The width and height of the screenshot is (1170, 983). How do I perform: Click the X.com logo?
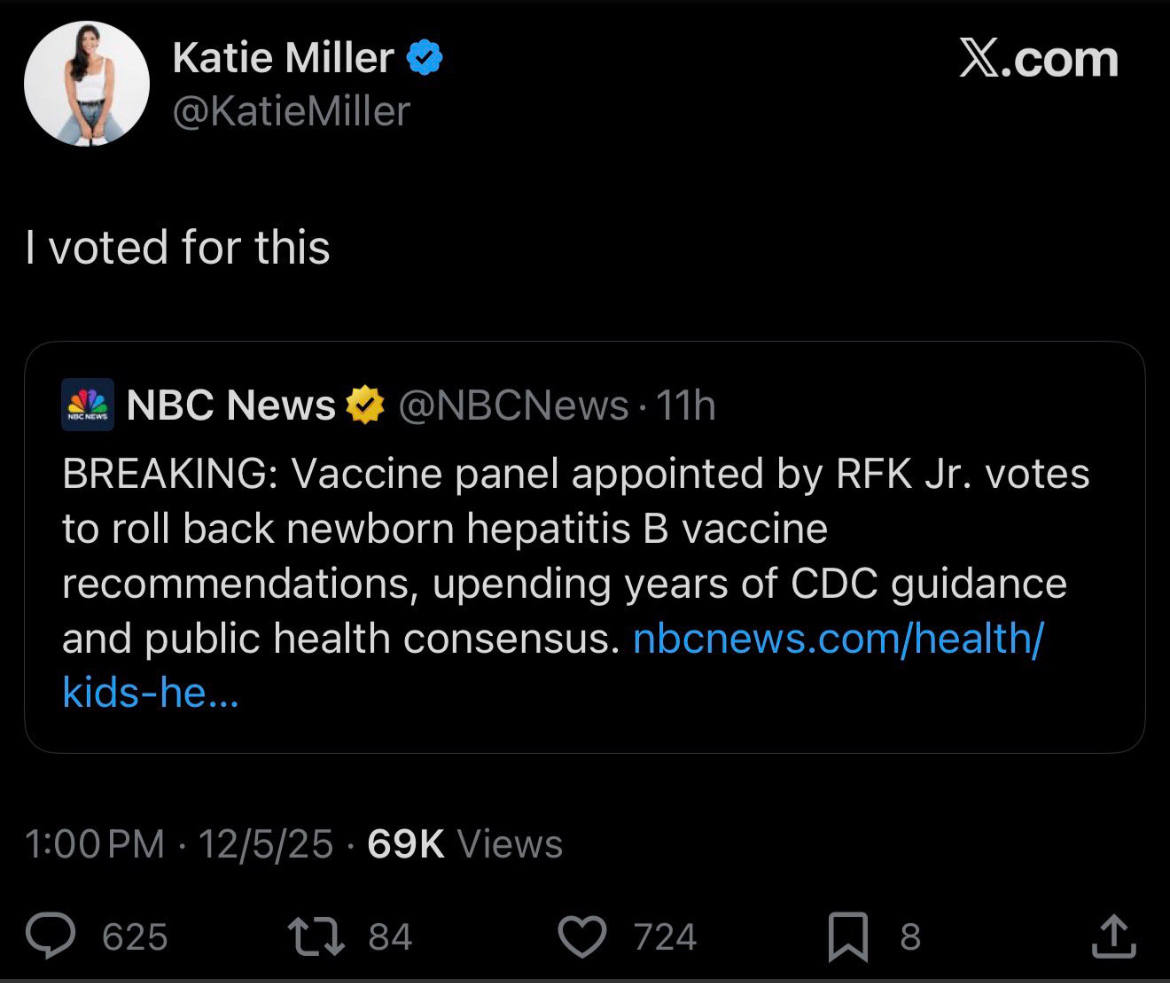1038,60
